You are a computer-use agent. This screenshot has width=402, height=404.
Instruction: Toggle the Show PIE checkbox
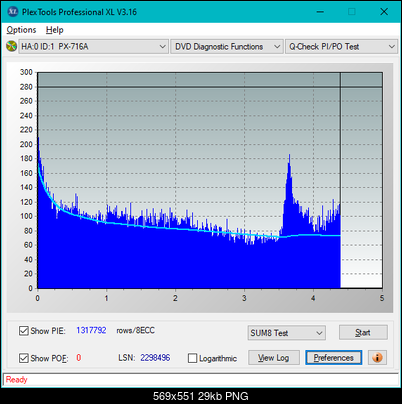pos(23,331)
